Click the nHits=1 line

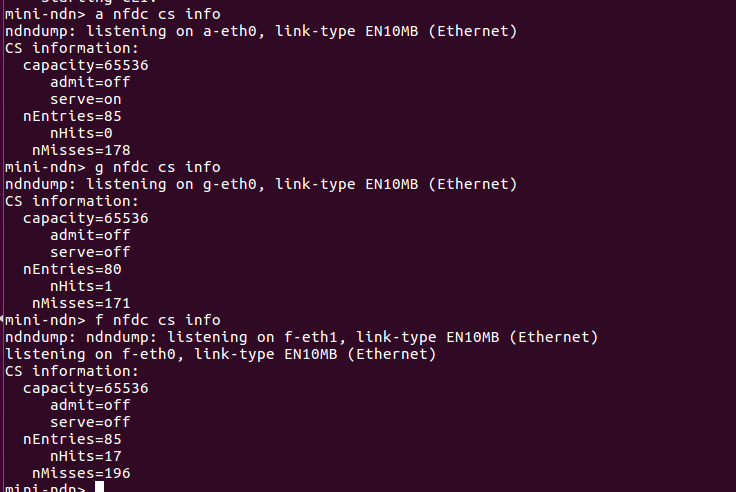(x=81, y=286)
